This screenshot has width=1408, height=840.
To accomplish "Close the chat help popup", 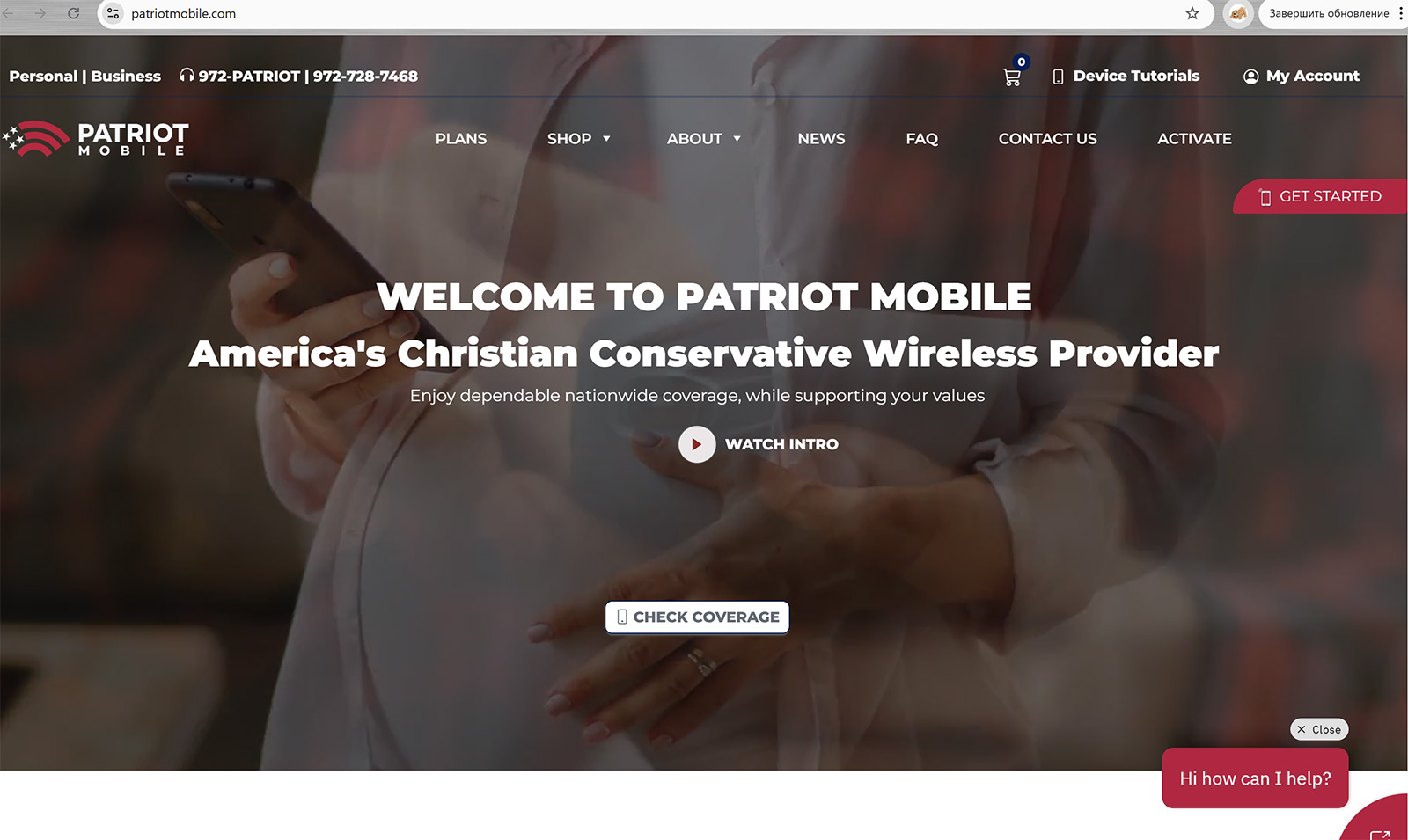I will (1319, 729).
